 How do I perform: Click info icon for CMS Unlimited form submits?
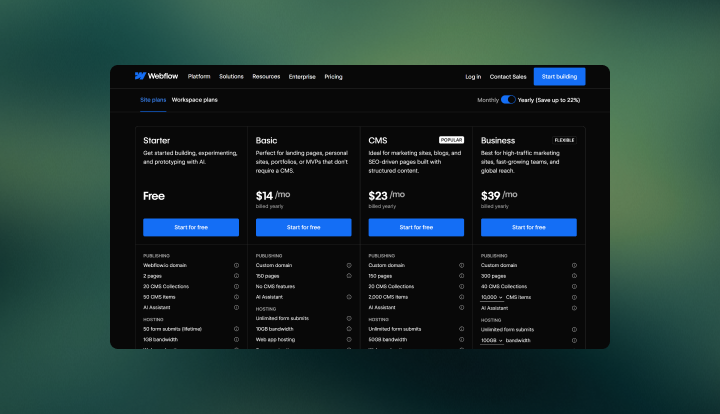click(461, 329)
